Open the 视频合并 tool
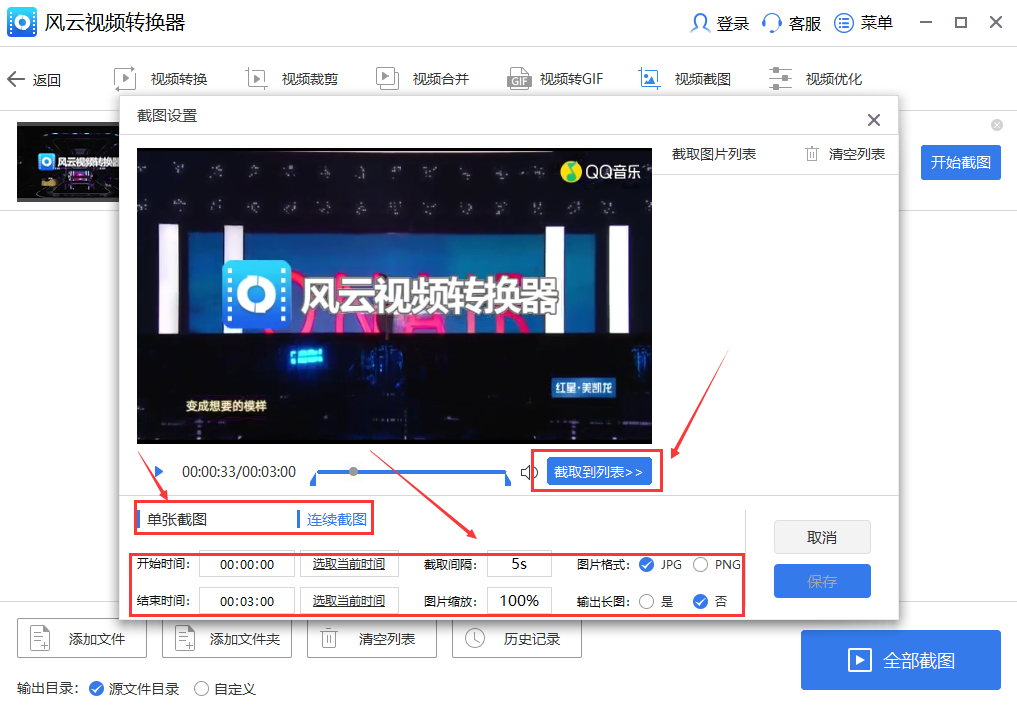The image size is (1017, 715). pos(423,79)
